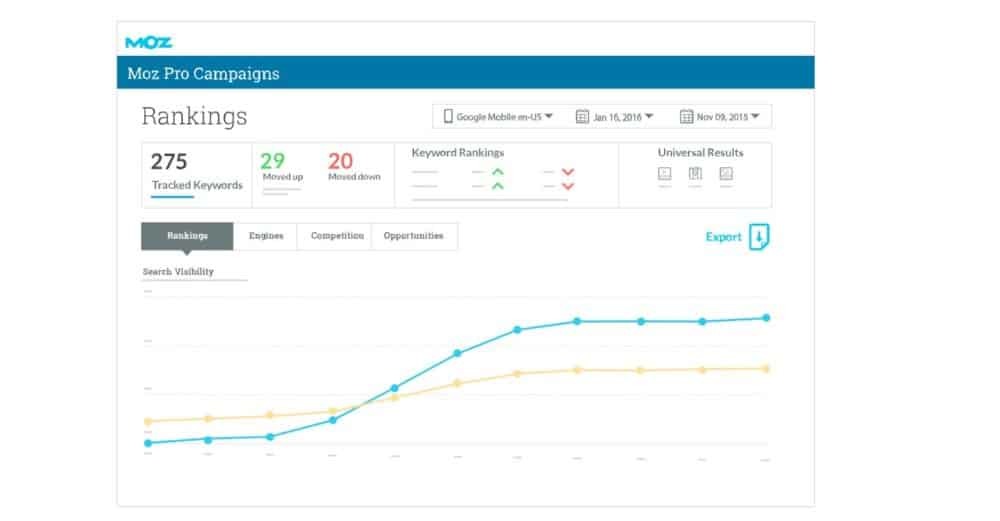
Task: Click the bottom green up arrow
Action: click(x=497, y=186)
